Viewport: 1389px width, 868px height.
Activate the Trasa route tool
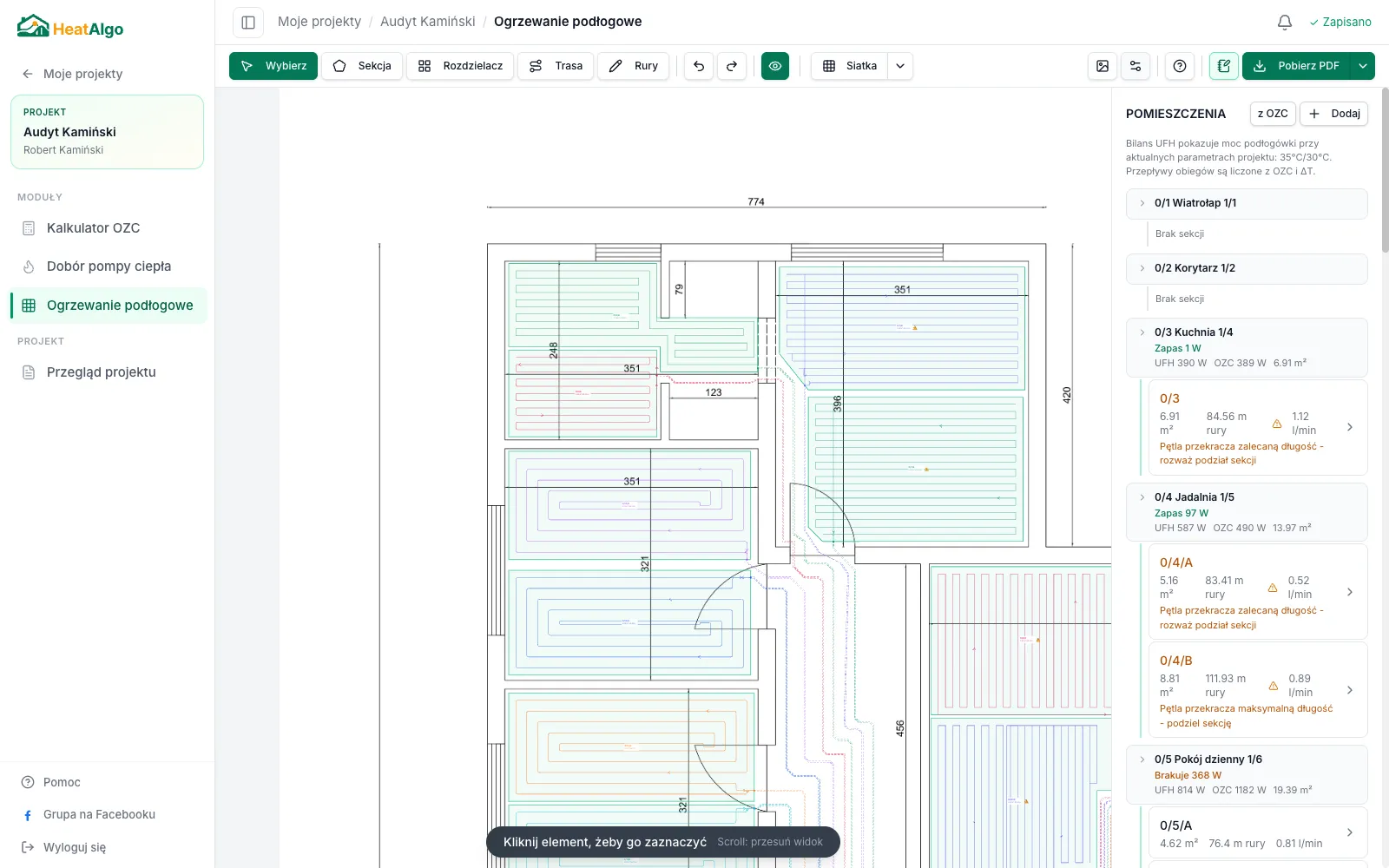pos(556,66)
